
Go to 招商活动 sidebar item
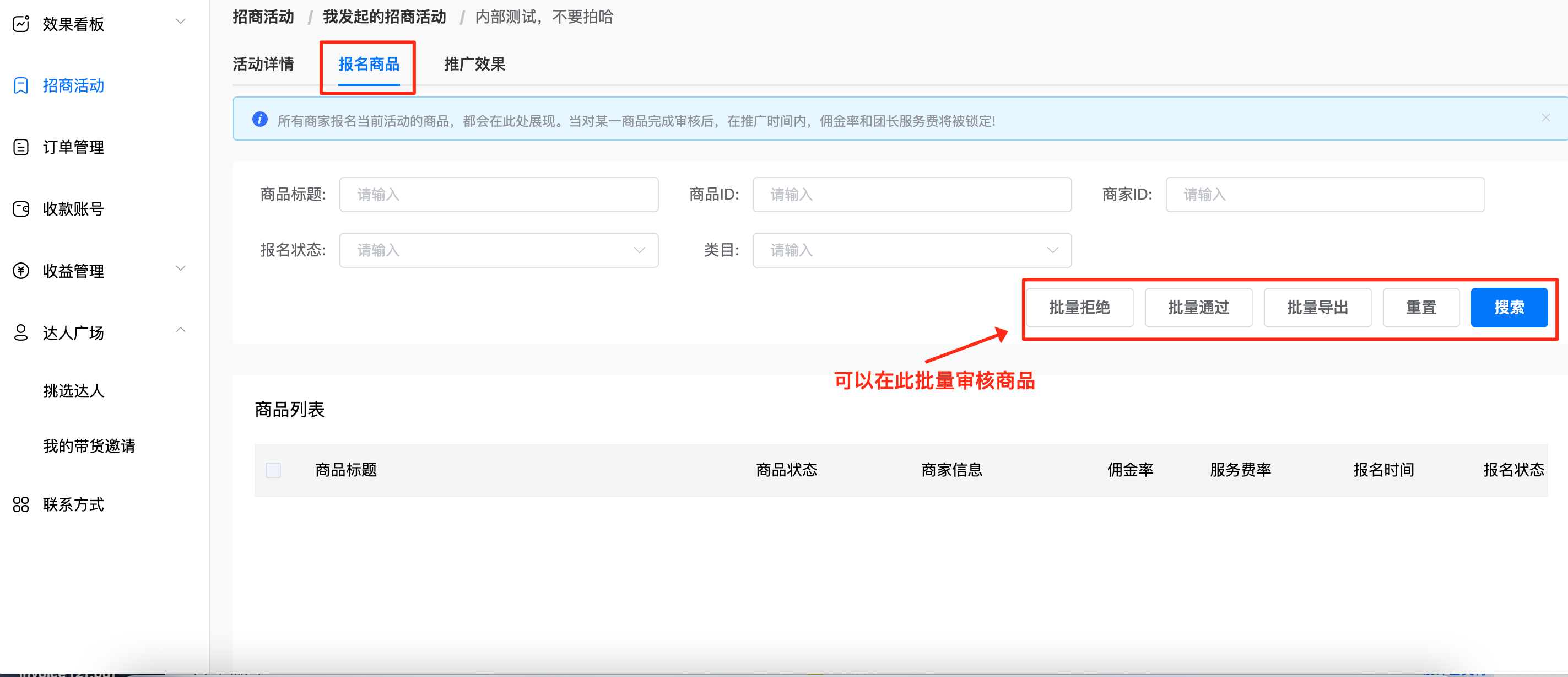coord(73,85)
